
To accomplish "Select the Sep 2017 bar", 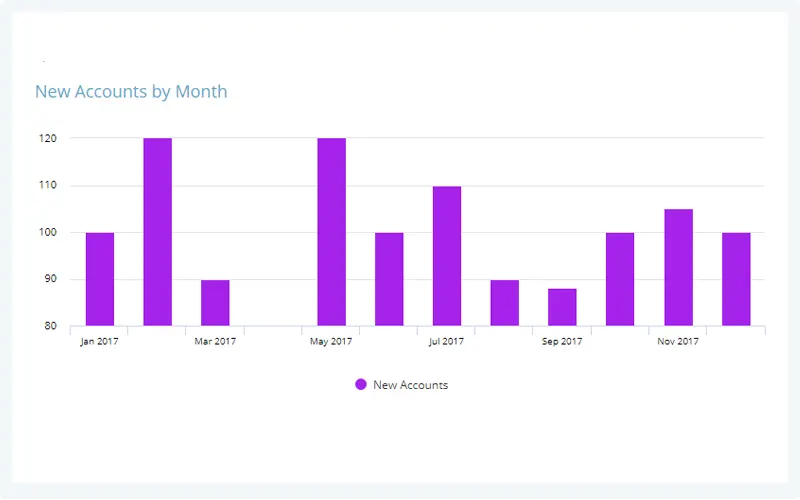I will (562, 307).
